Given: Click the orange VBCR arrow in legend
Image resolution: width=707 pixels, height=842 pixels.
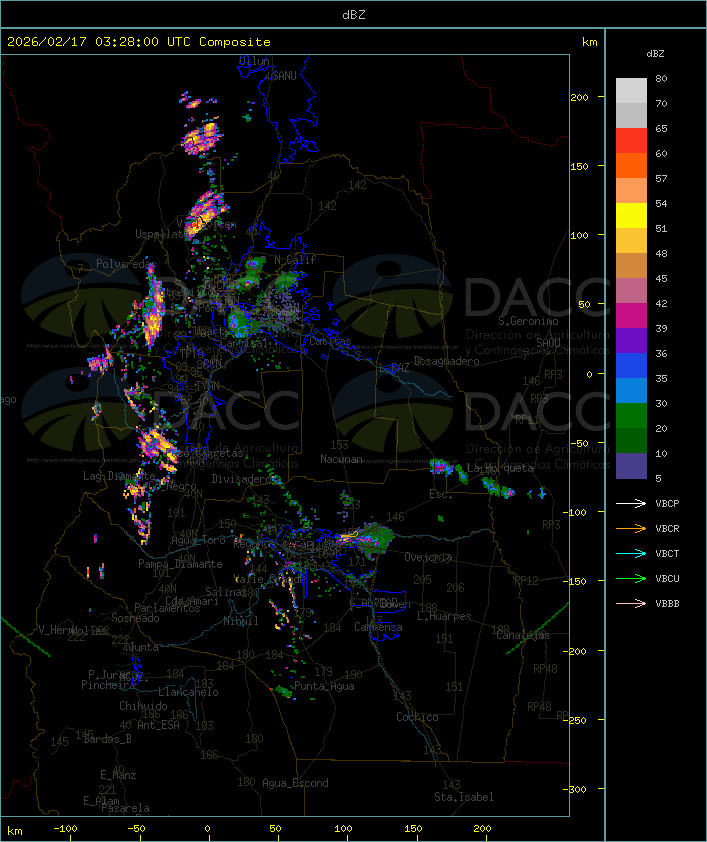Looking at the screenshot, I should [631, 528].
